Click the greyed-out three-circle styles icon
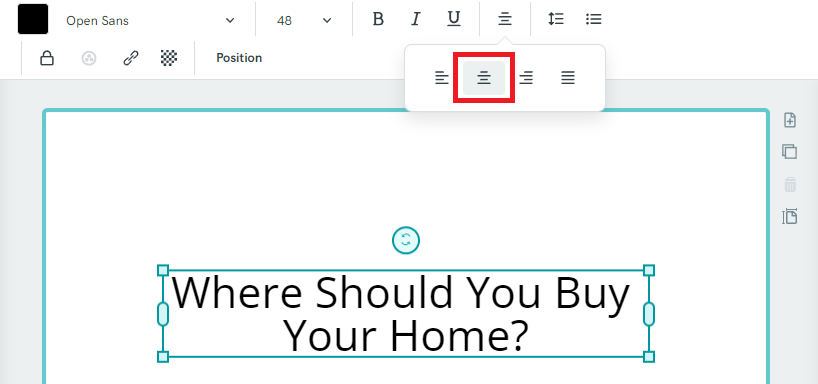Image resolution: width=818 pixels, height=384 pixels. coord(89,58)
